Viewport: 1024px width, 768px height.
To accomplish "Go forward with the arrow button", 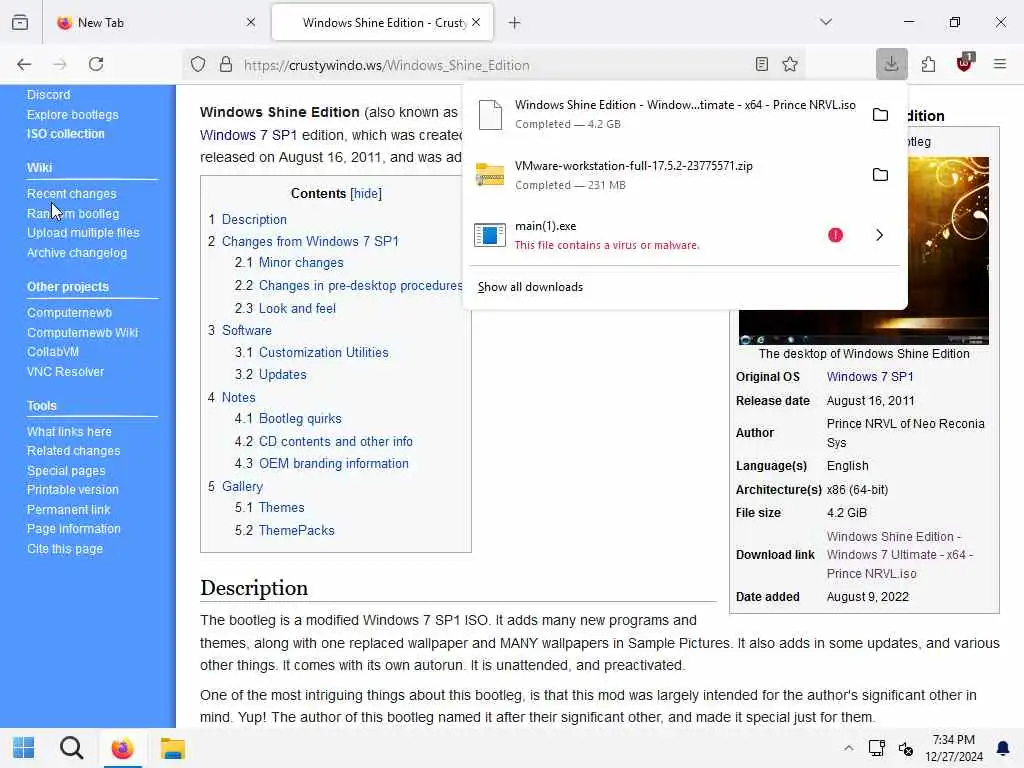I will [60, 64].
